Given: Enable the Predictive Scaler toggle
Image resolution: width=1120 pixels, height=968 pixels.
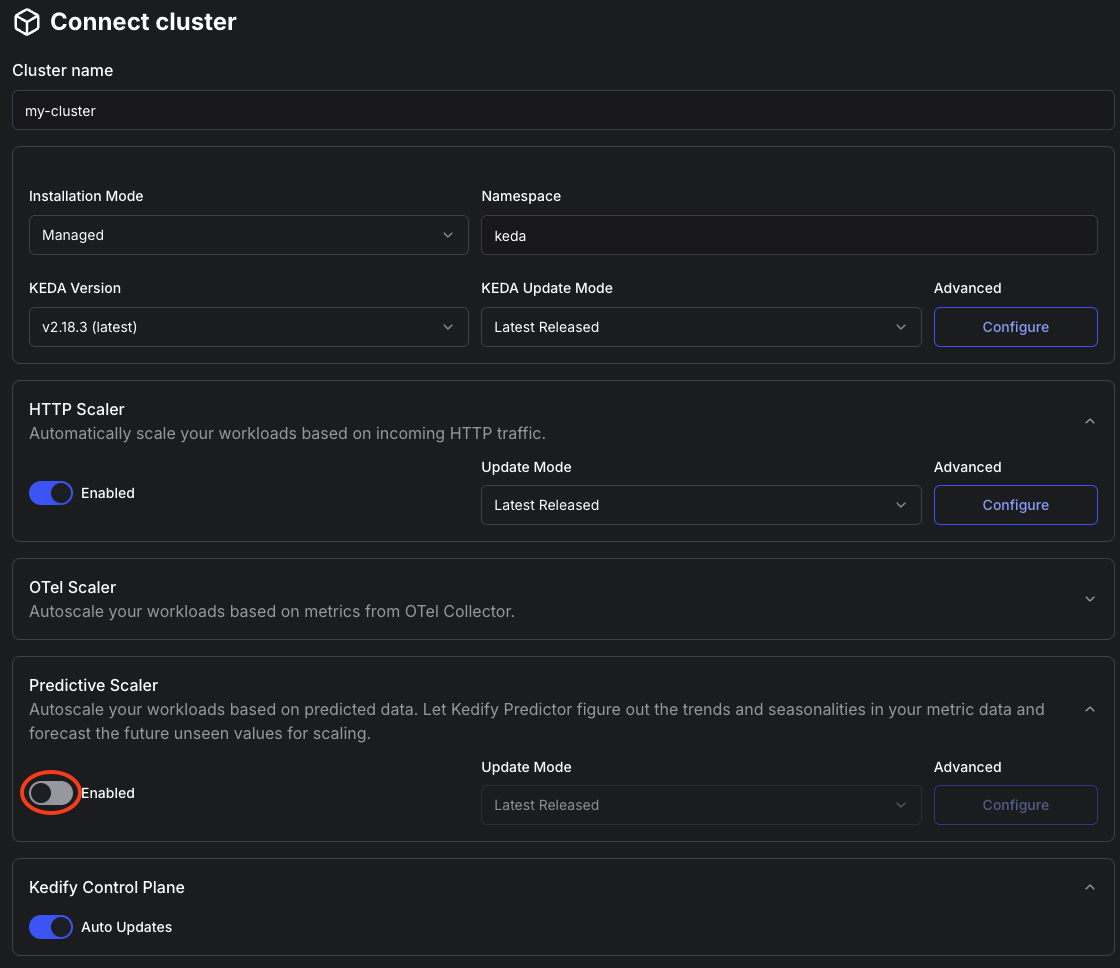Looking at the screenshot, I should [x=50, y=793].
